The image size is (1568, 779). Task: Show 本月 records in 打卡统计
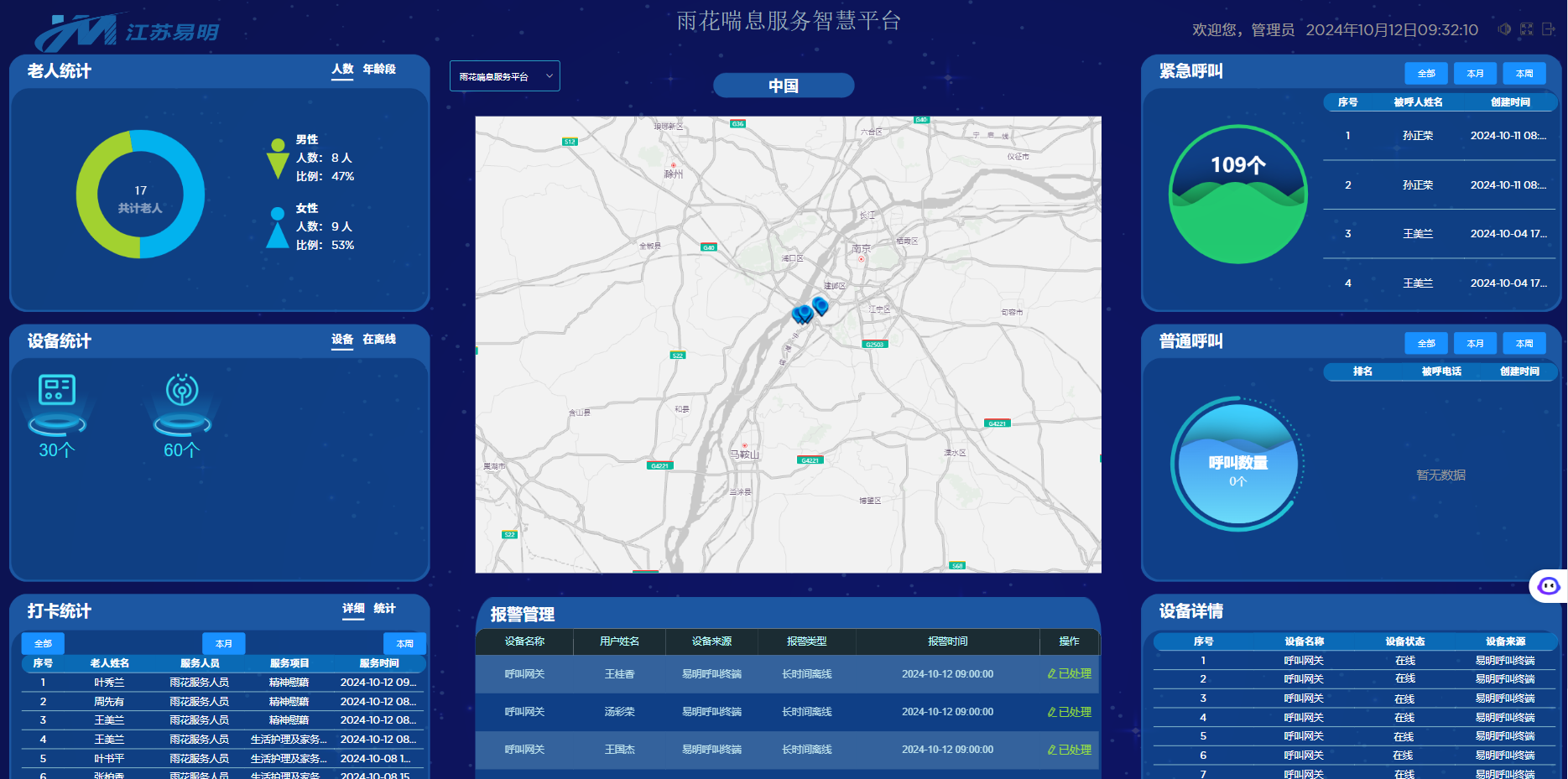[224, 643]
